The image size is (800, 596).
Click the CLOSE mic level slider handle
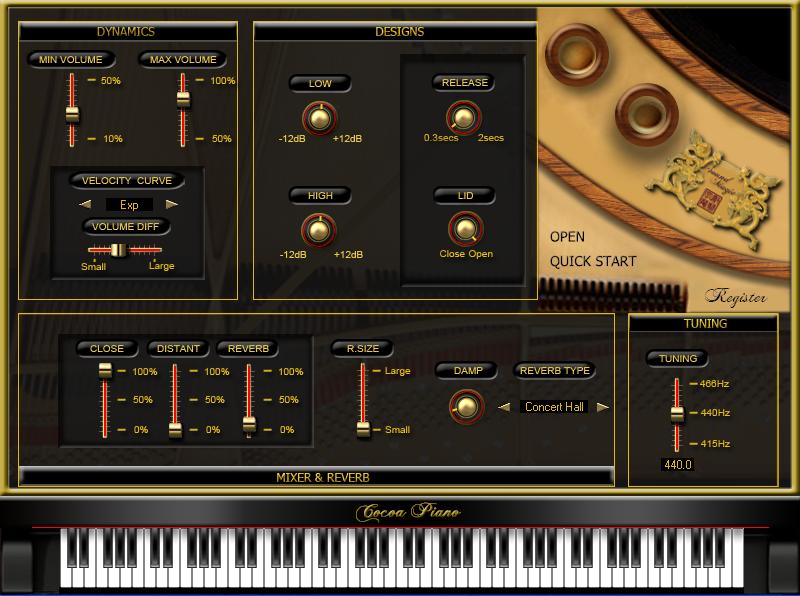pyautogui.click(x=105, y=371)
